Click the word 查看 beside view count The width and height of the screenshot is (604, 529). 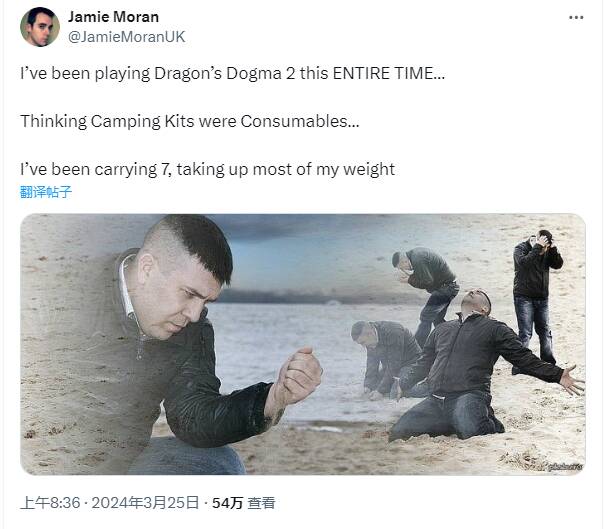point(261,503)
